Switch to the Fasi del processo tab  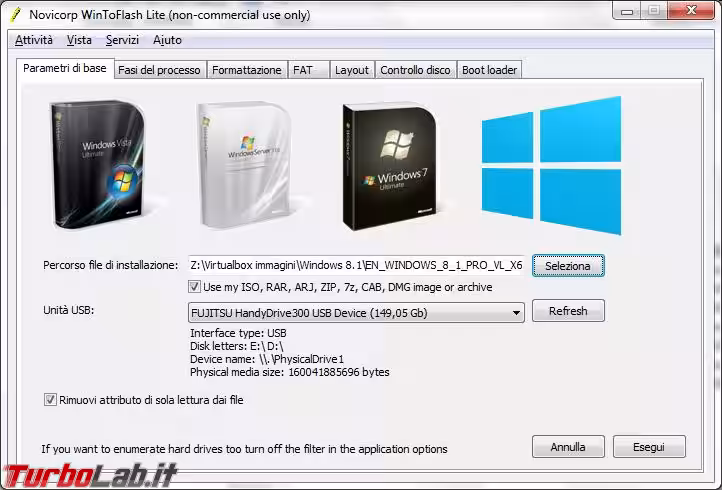160,70
